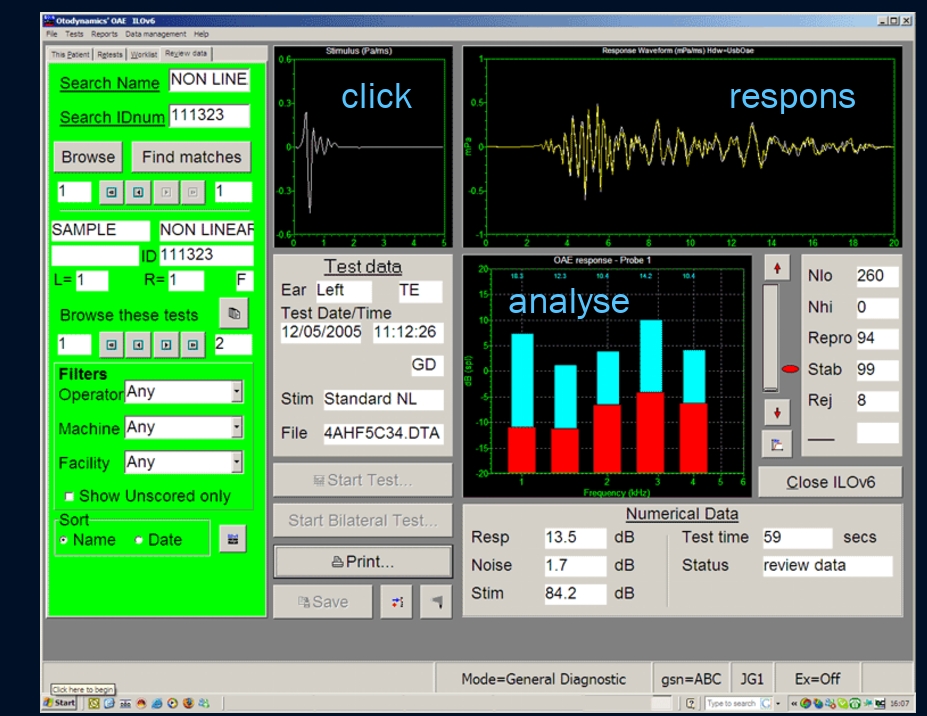Click the Find matches button
Image resolution: width=927 pixels, height=716 pixels.
[192, 157]
